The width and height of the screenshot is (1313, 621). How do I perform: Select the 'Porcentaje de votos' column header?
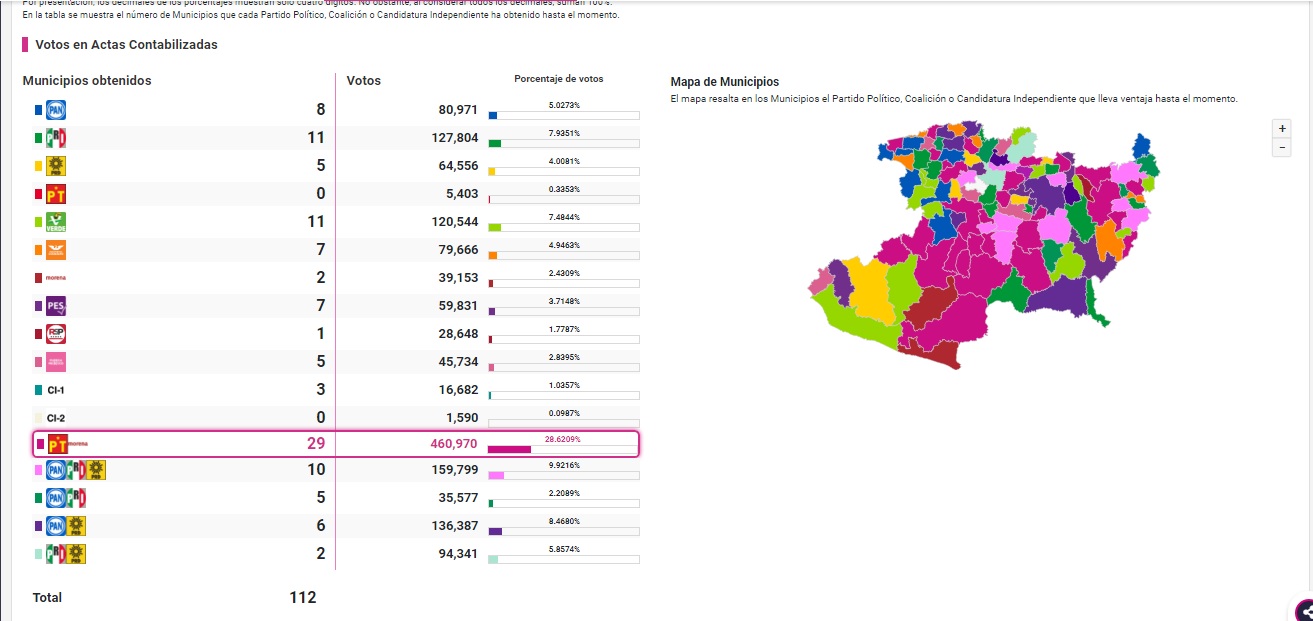click(559, 79)
